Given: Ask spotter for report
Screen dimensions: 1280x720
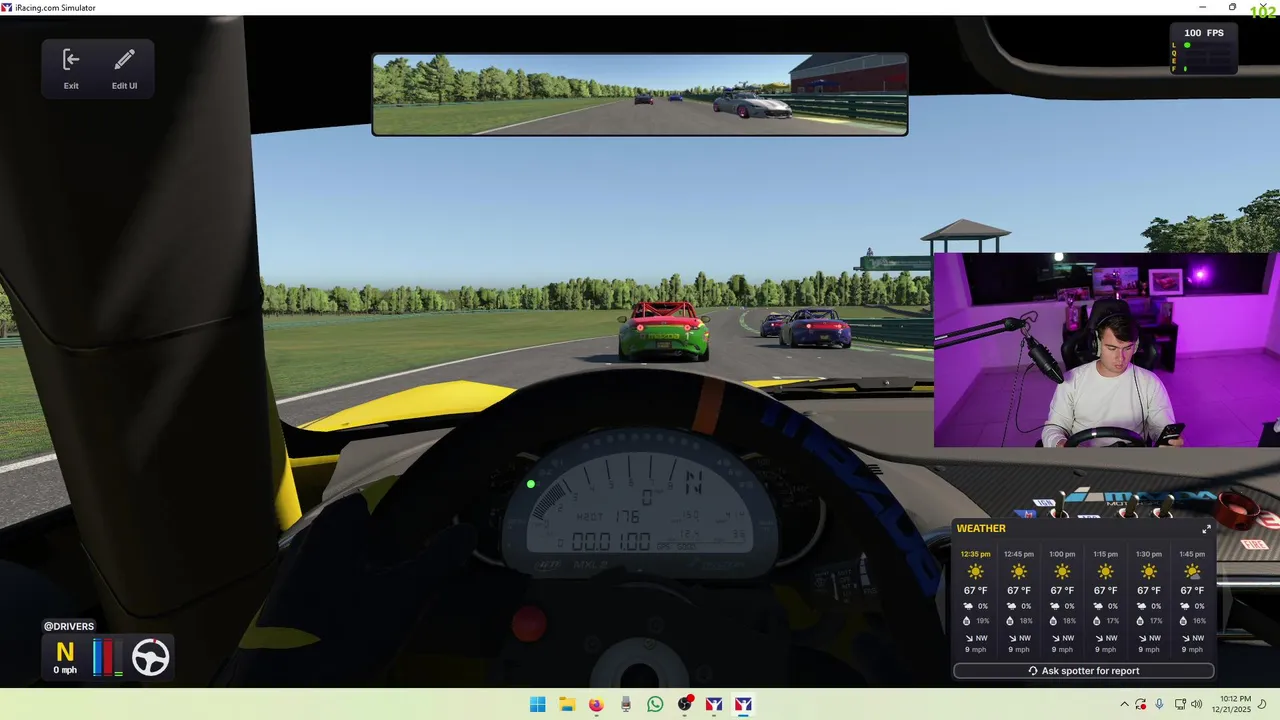Looking at the screenshot, I should pos(1084,671).
